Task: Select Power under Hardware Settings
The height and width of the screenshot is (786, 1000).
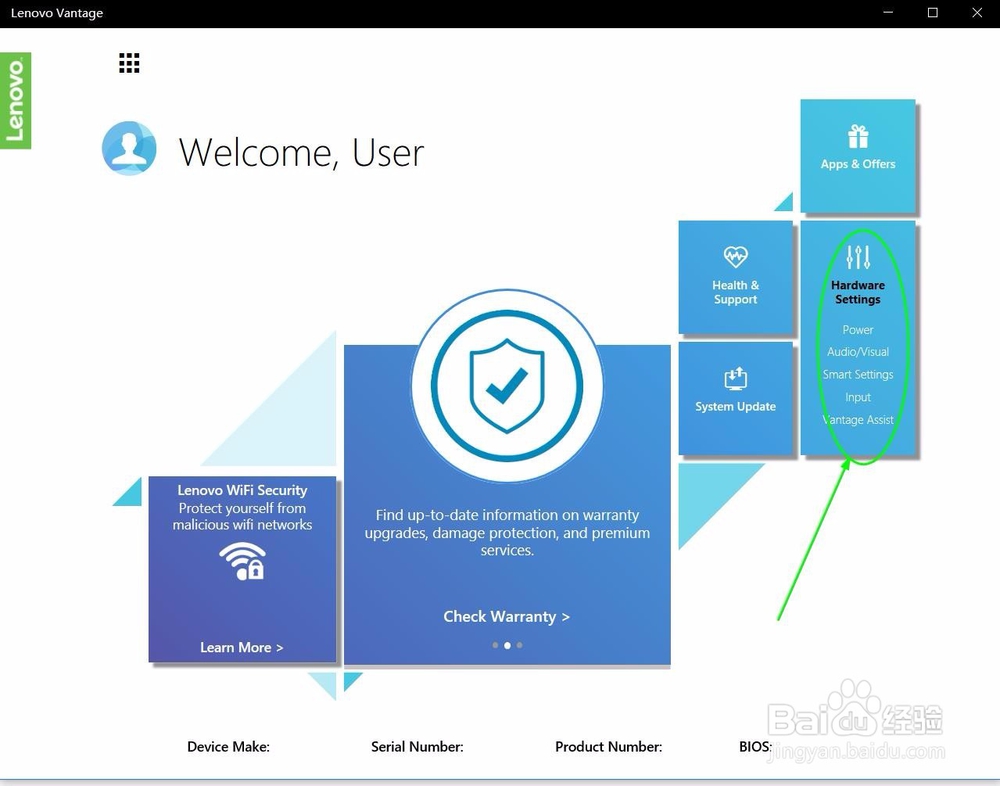Action: click(x=858, y=330)
